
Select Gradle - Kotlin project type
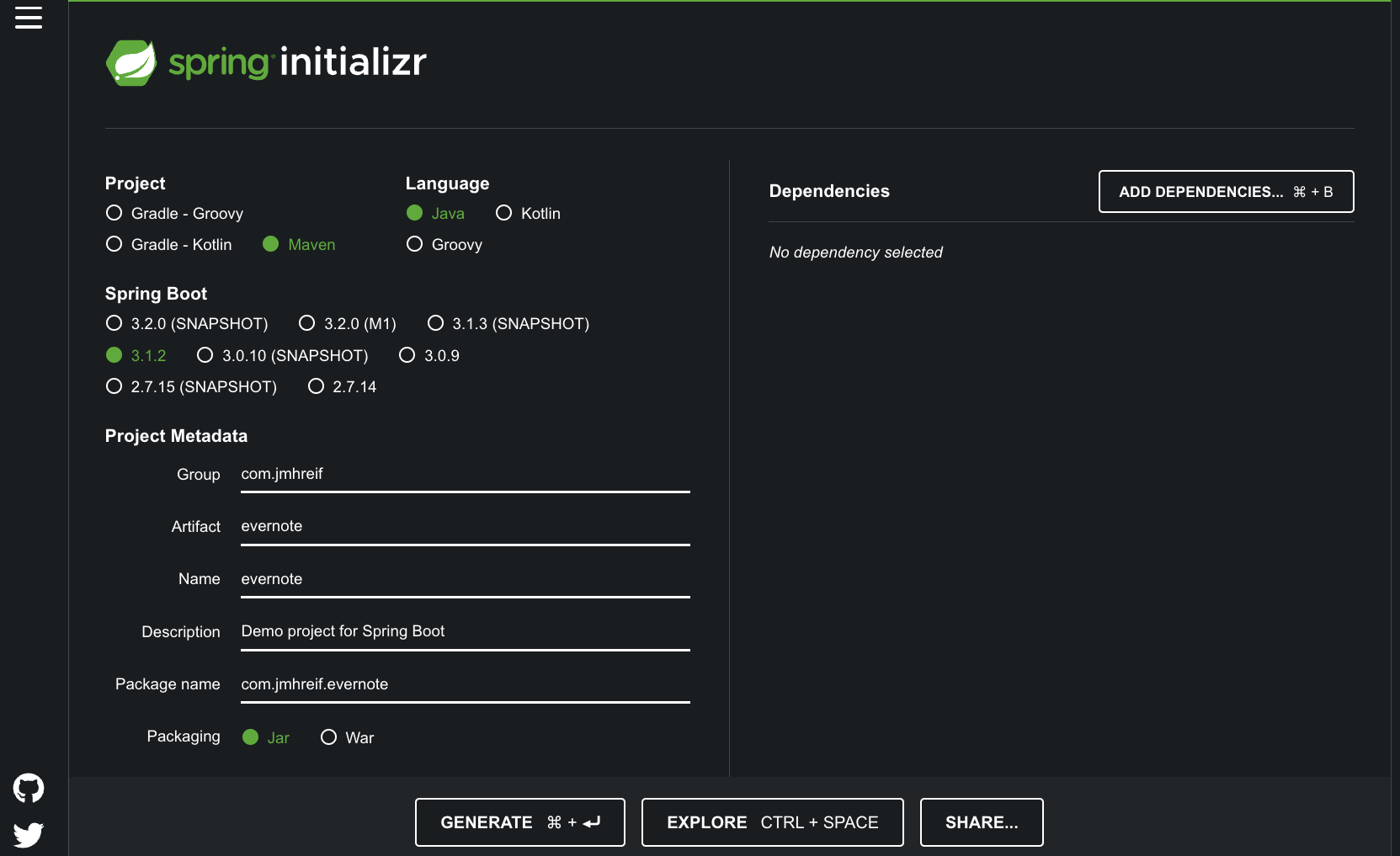168,245
